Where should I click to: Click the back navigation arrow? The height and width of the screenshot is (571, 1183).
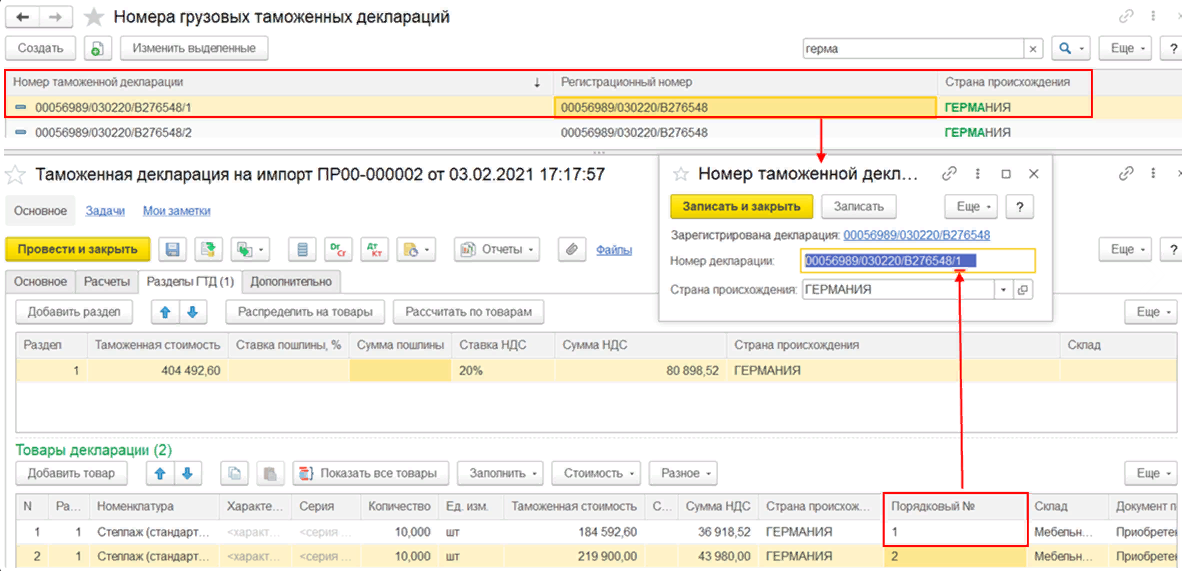click(22, 17)
